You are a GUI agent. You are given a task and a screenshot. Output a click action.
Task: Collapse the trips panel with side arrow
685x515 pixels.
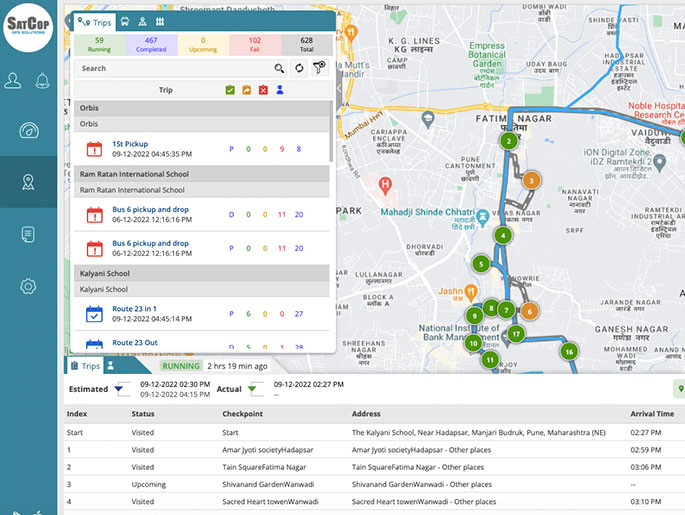pos(339,88)
